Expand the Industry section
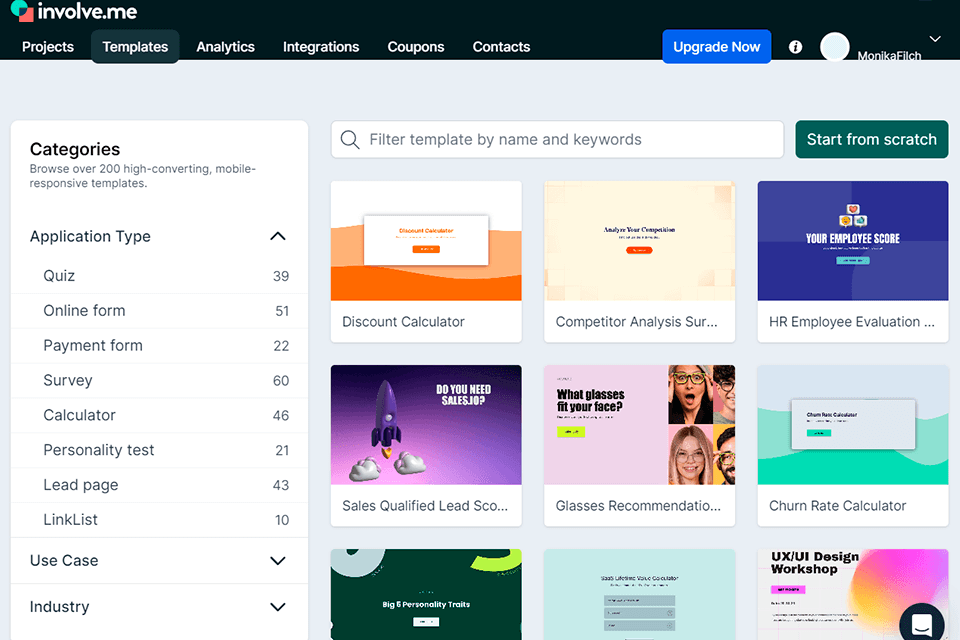The width and height of the screenshot is (960, 640). [x=278, y=607]
